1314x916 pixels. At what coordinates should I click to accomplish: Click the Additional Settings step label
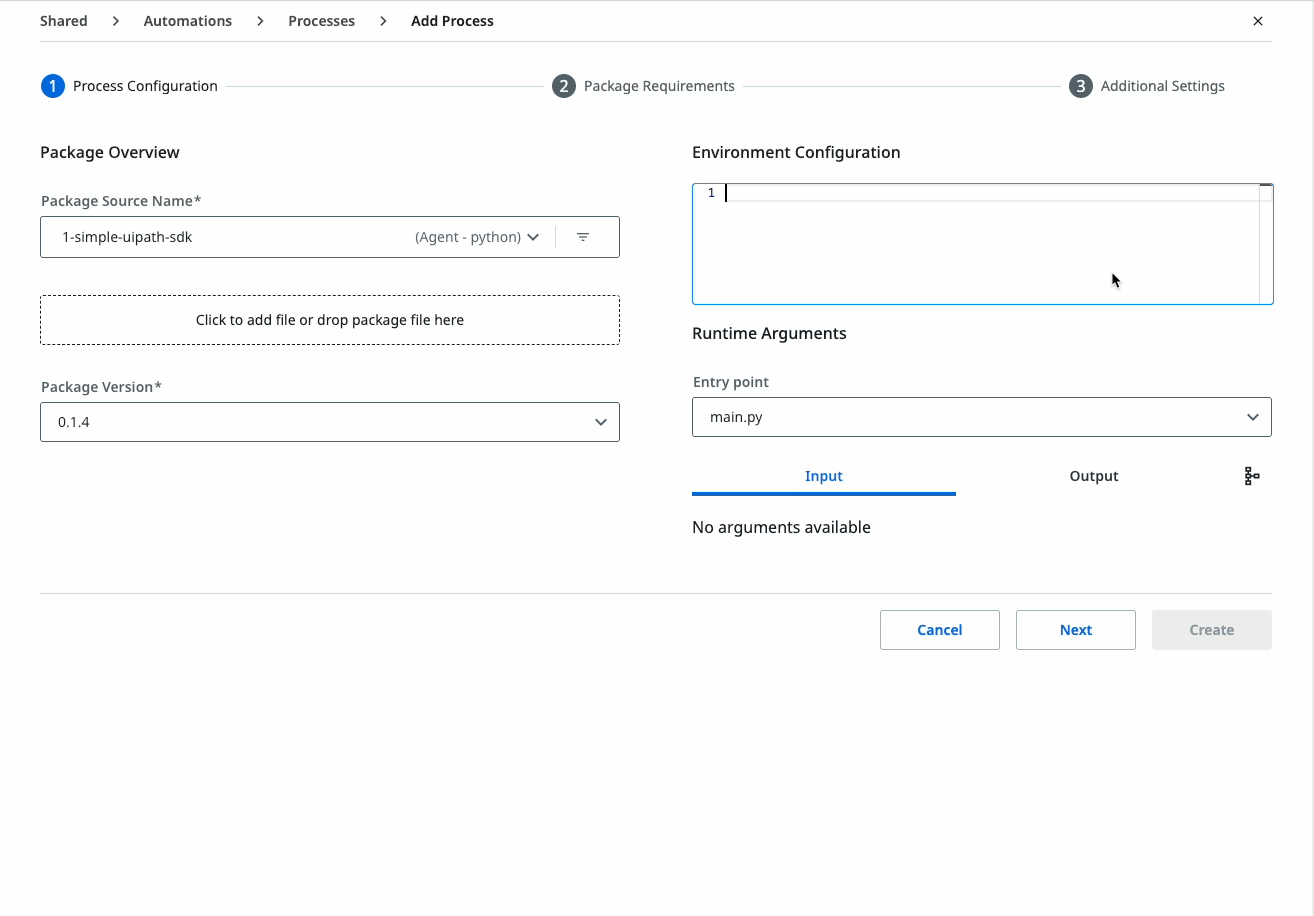click(x=1163, y=86)
